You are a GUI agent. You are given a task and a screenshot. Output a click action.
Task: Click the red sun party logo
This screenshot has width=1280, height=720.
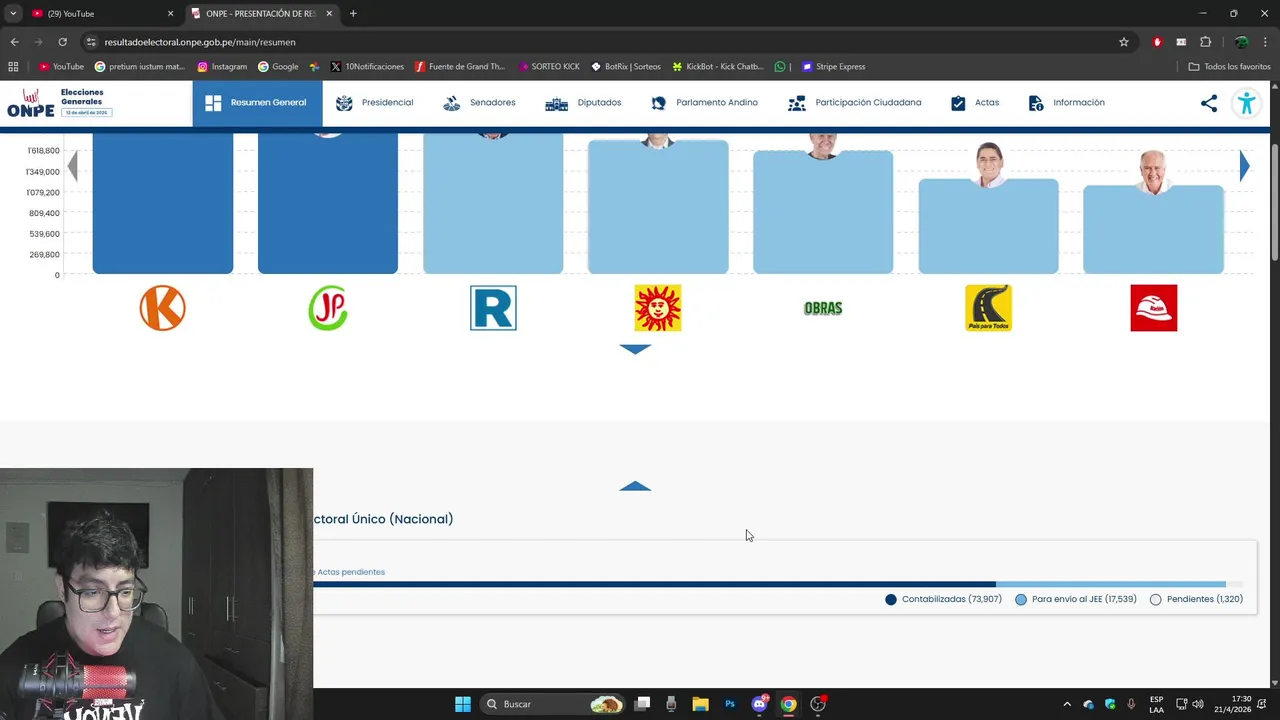[x=658, y=308]
